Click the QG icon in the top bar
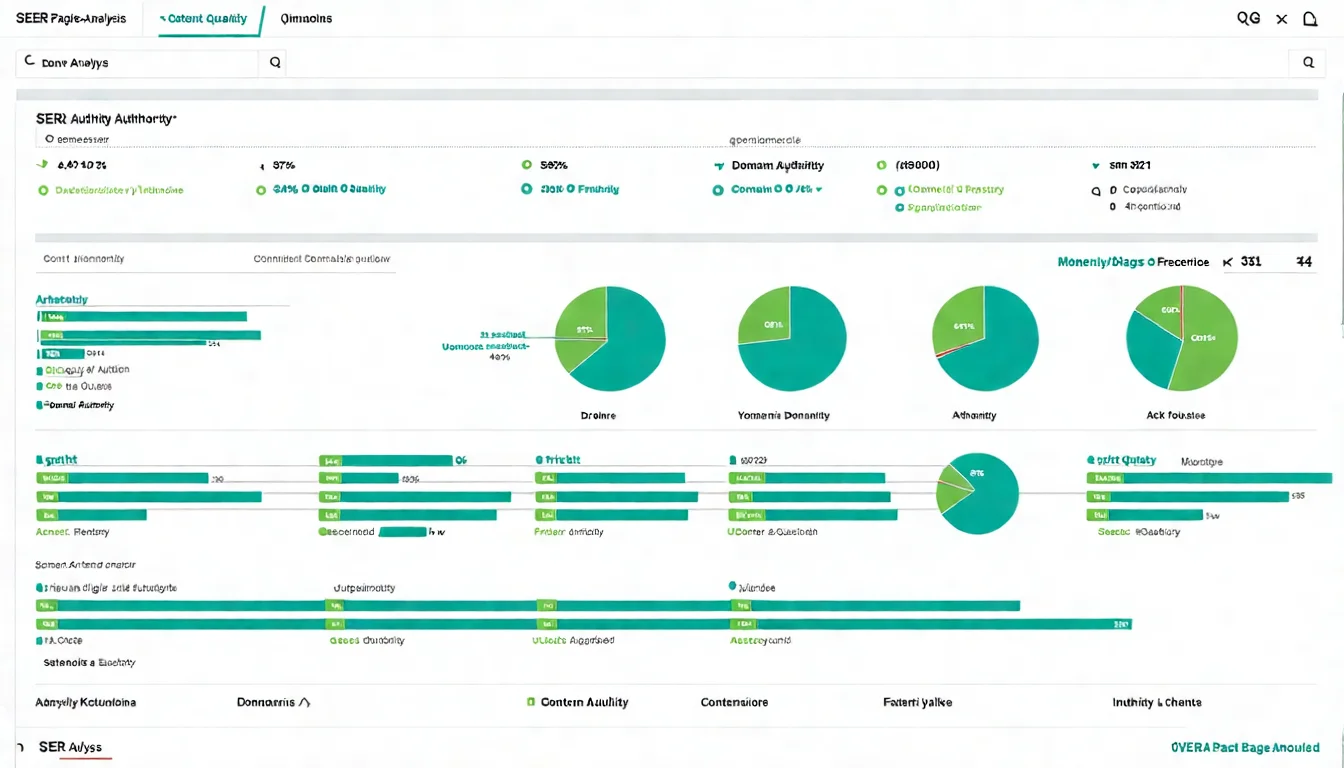 pyautogui.click(x=1248, y=19)
